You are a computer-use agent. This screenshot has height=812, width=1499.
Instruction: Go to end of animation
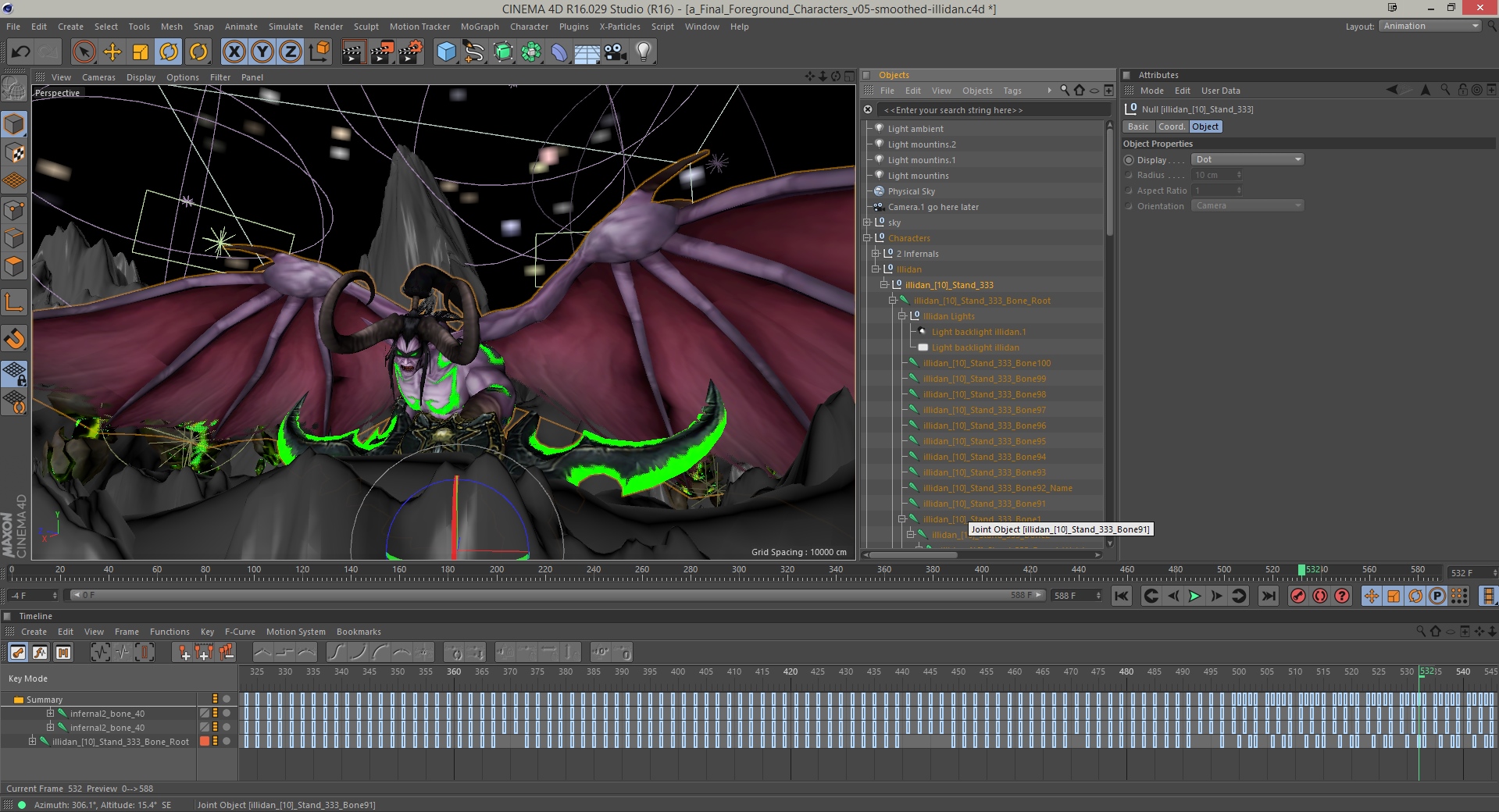click(x=1269, y=596)
